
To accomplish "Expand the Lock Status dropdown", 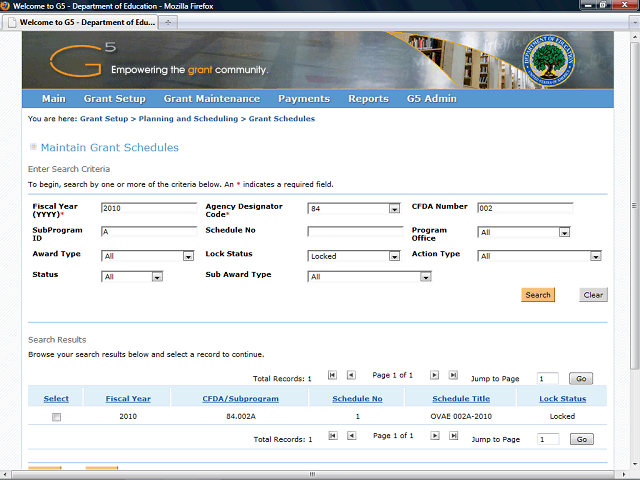I will tap(394, 256).
